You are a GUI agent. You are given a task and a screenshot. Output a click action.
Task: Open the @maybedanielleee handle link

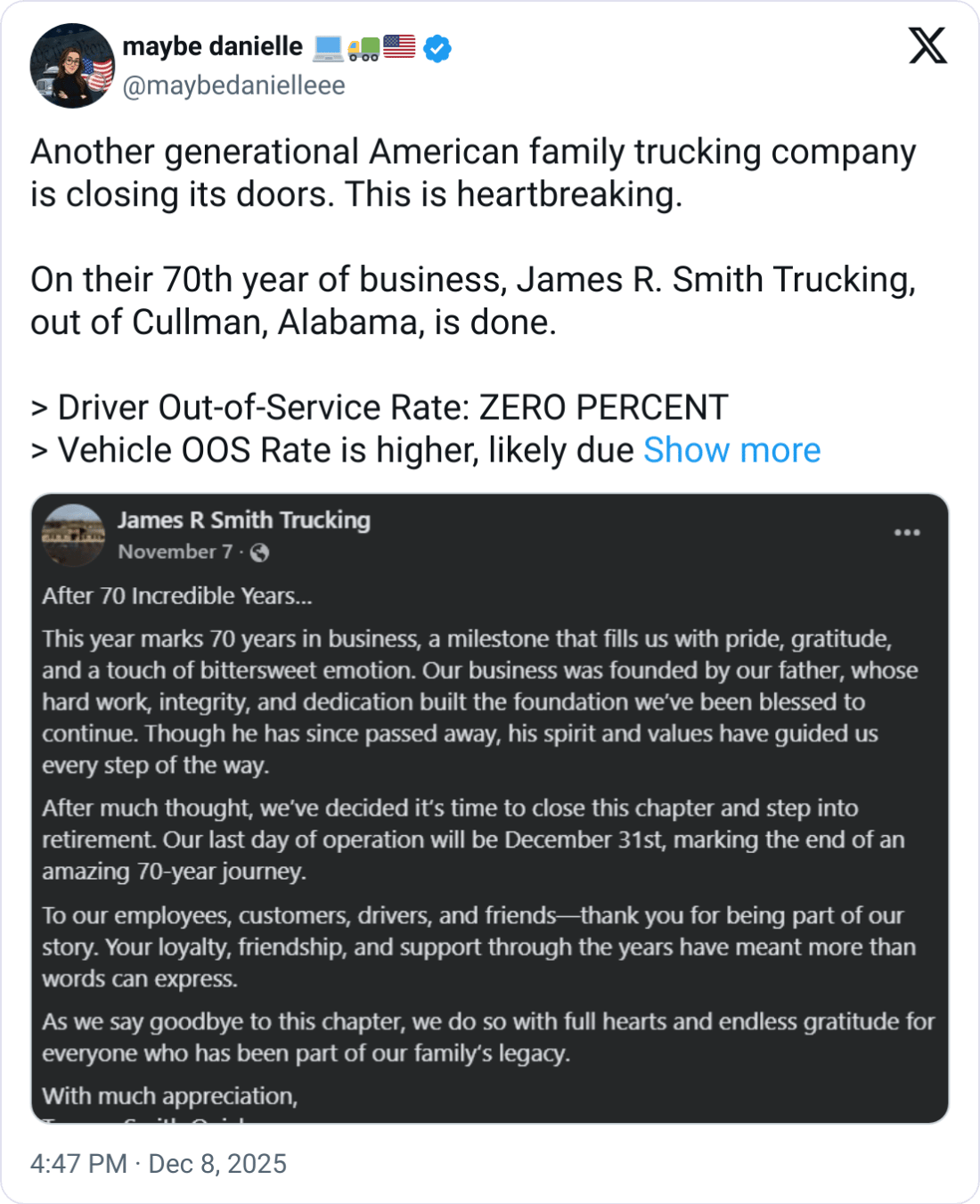(233, 86)
